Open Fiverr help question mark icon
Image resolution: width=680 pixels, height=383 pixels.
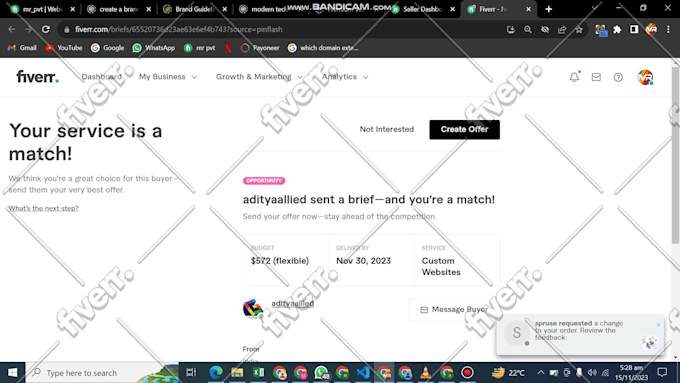click(618, 77)
